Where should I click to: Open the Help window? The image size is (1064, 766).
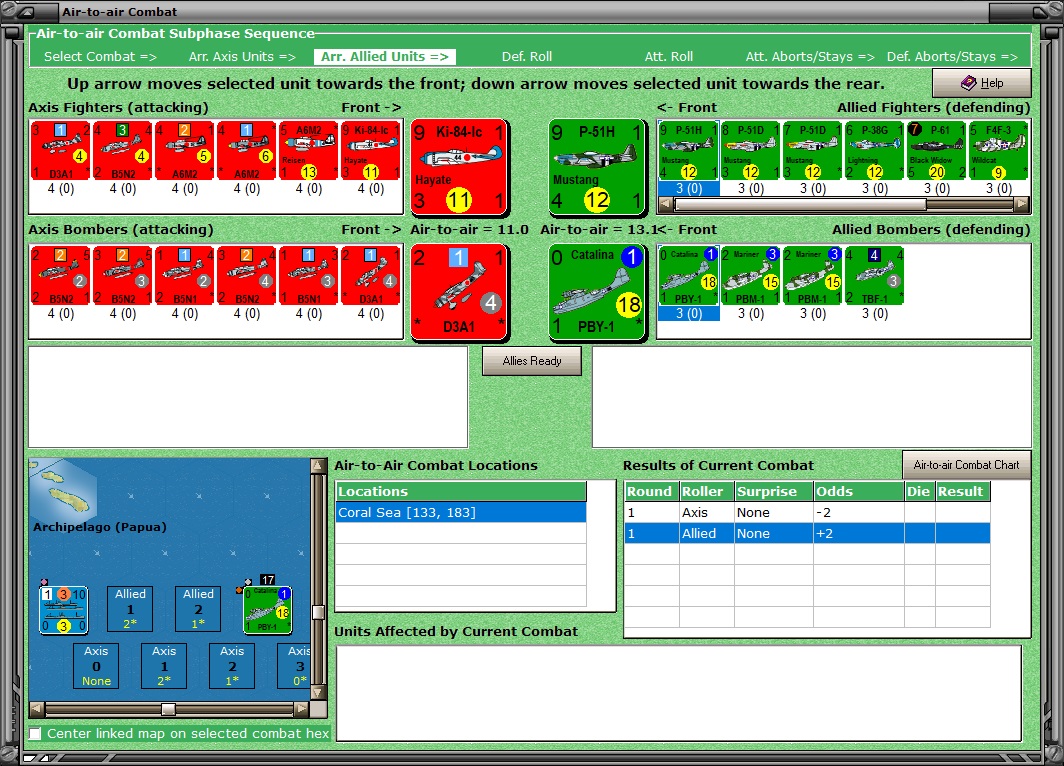(x=982, y=83)
